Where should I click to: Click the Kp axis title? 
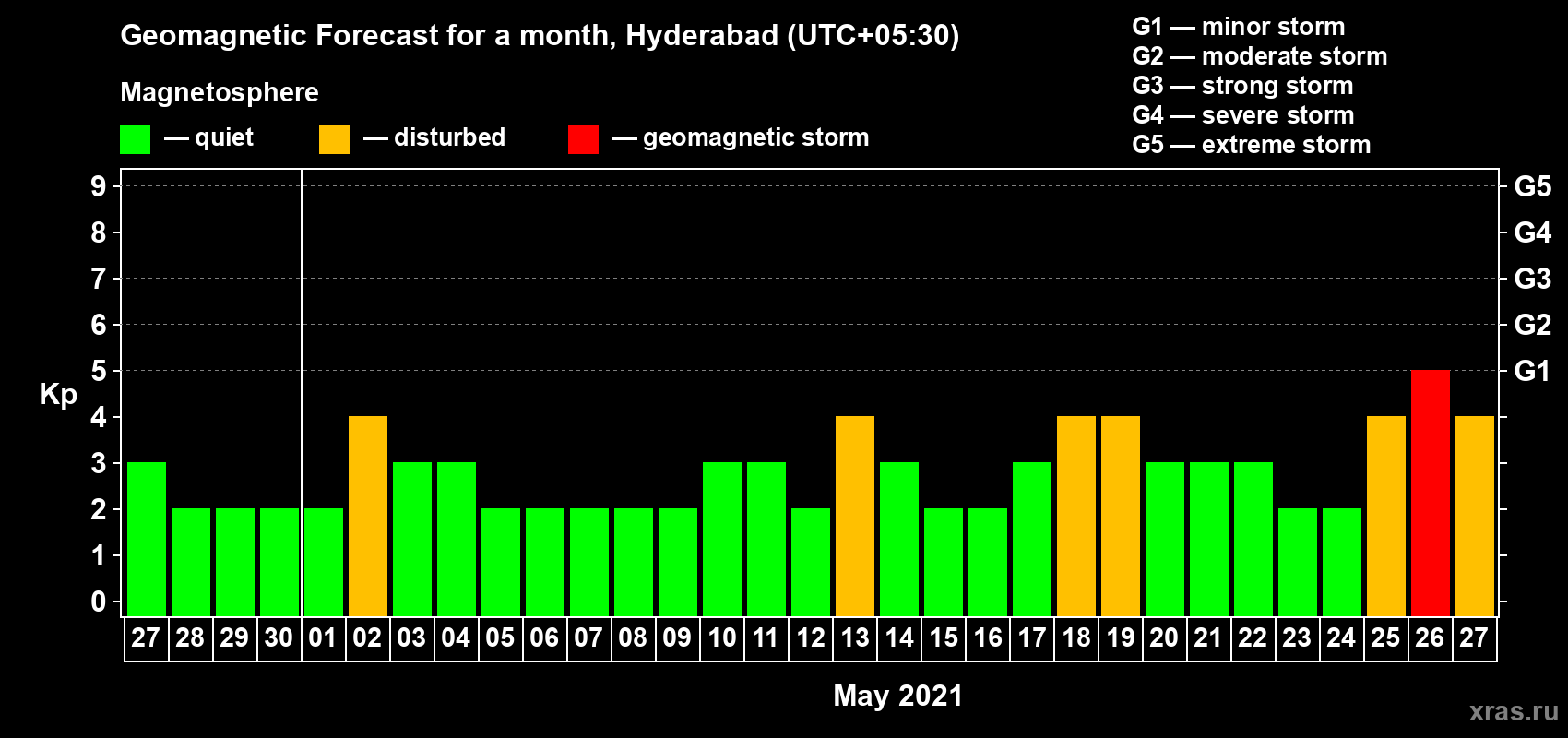coord(58,395)
